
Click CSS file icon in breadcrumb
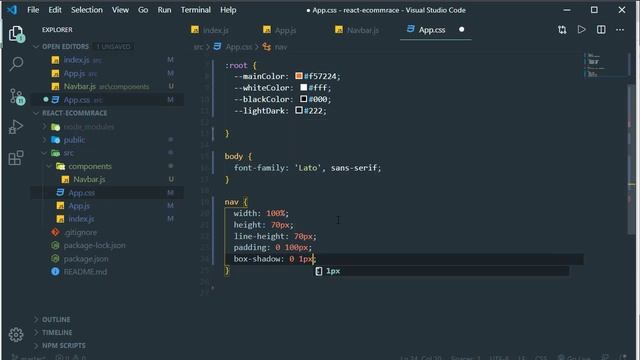(x=217, y=47)
